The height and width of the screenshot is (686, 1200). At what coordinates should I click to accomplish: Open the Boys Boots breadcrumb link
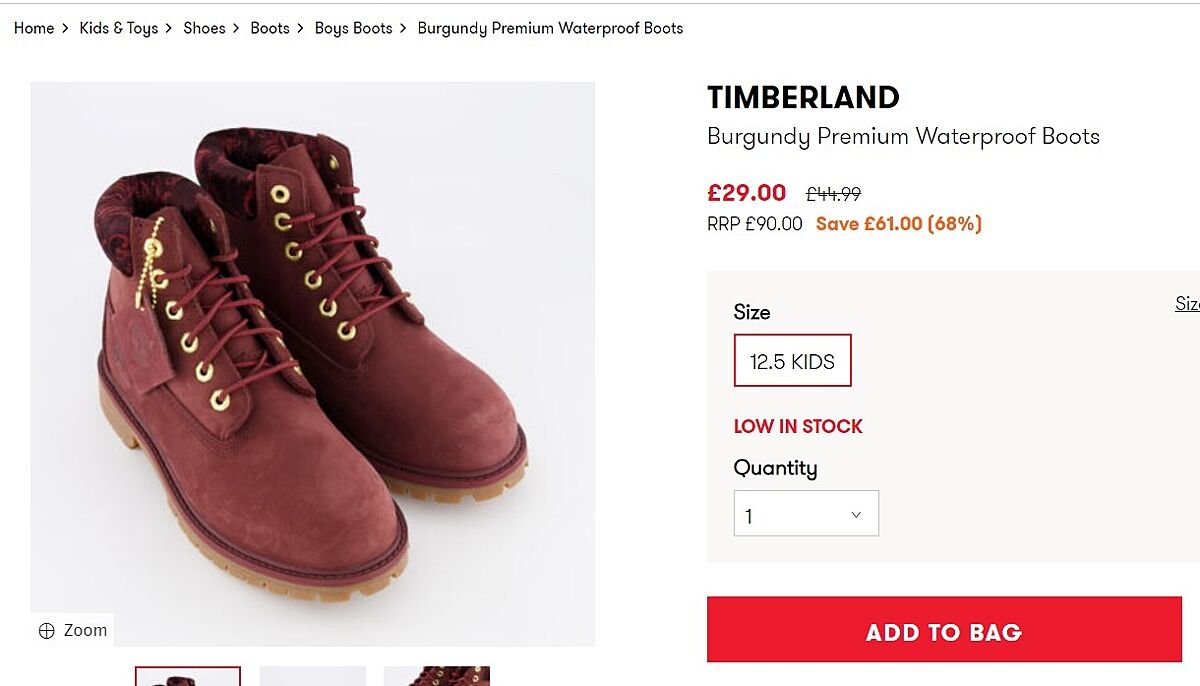353,28
